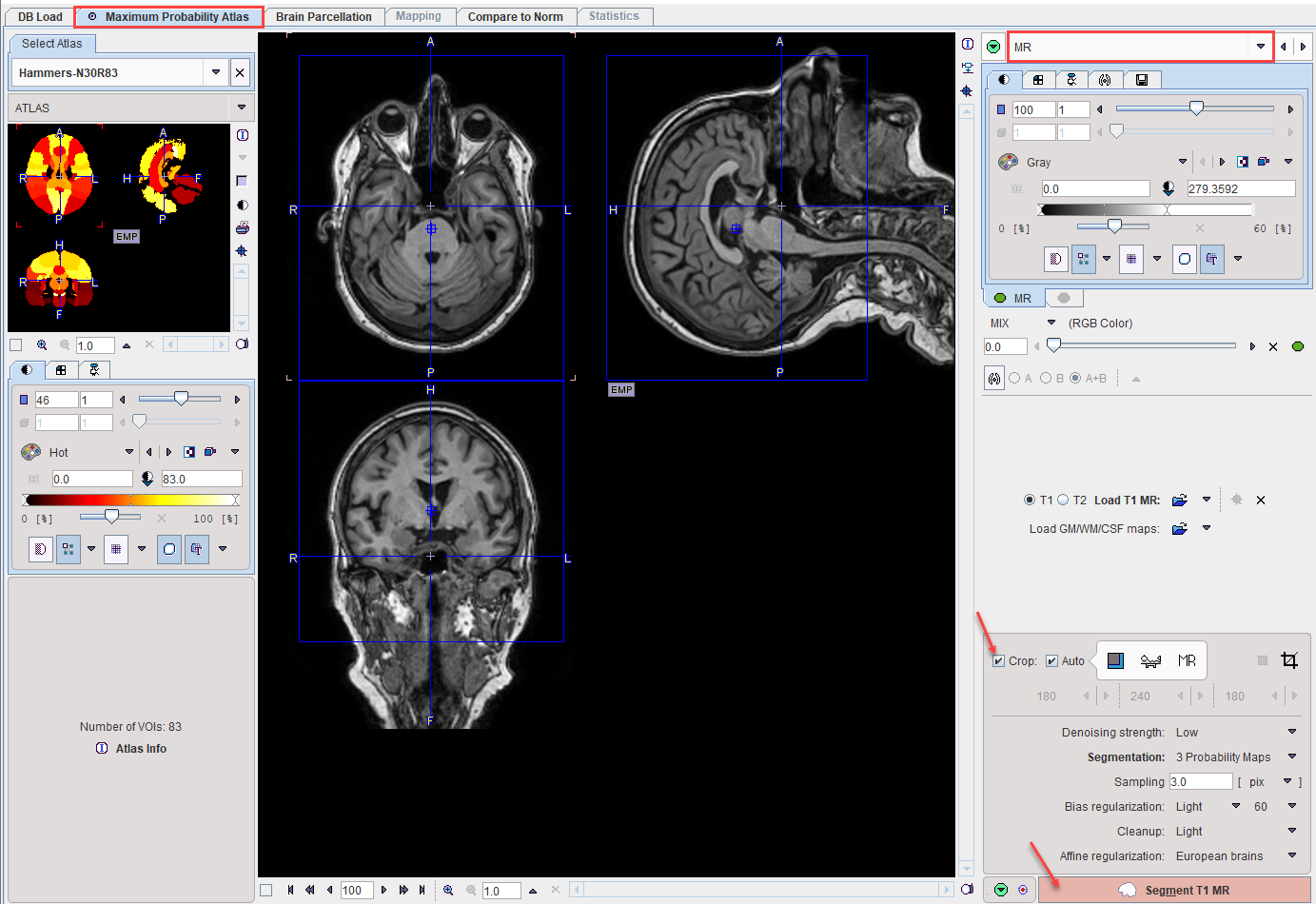Play slices forward in the main viewer

(384, 890)
